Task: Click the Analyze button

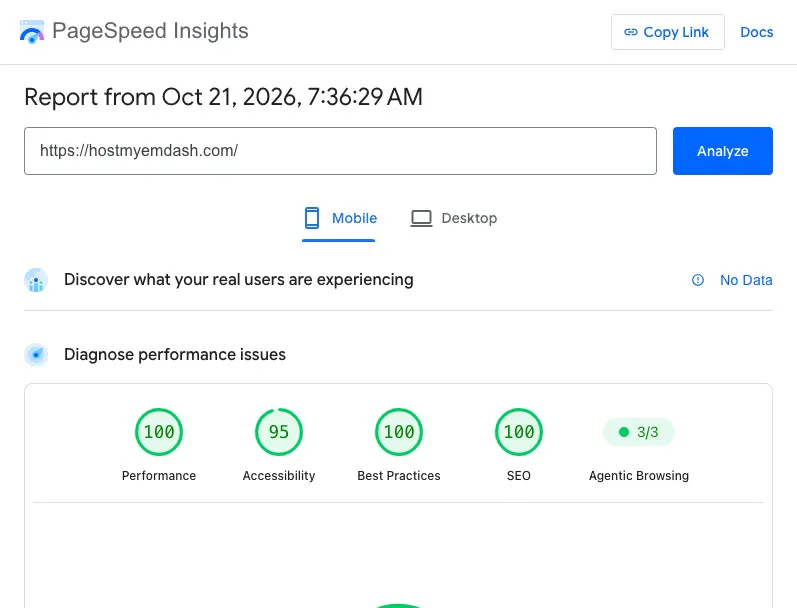Action: pos(722,151)
